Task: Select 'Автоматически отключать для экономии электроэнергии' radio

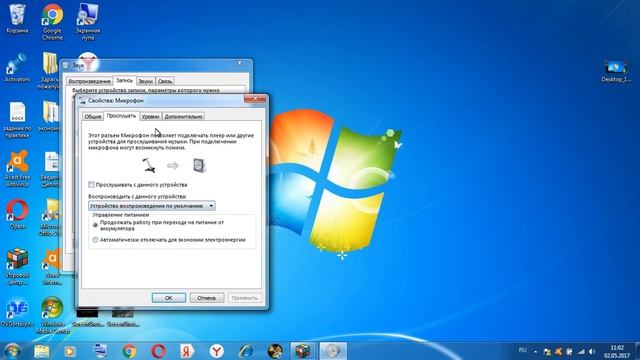Action: point(95,240)
